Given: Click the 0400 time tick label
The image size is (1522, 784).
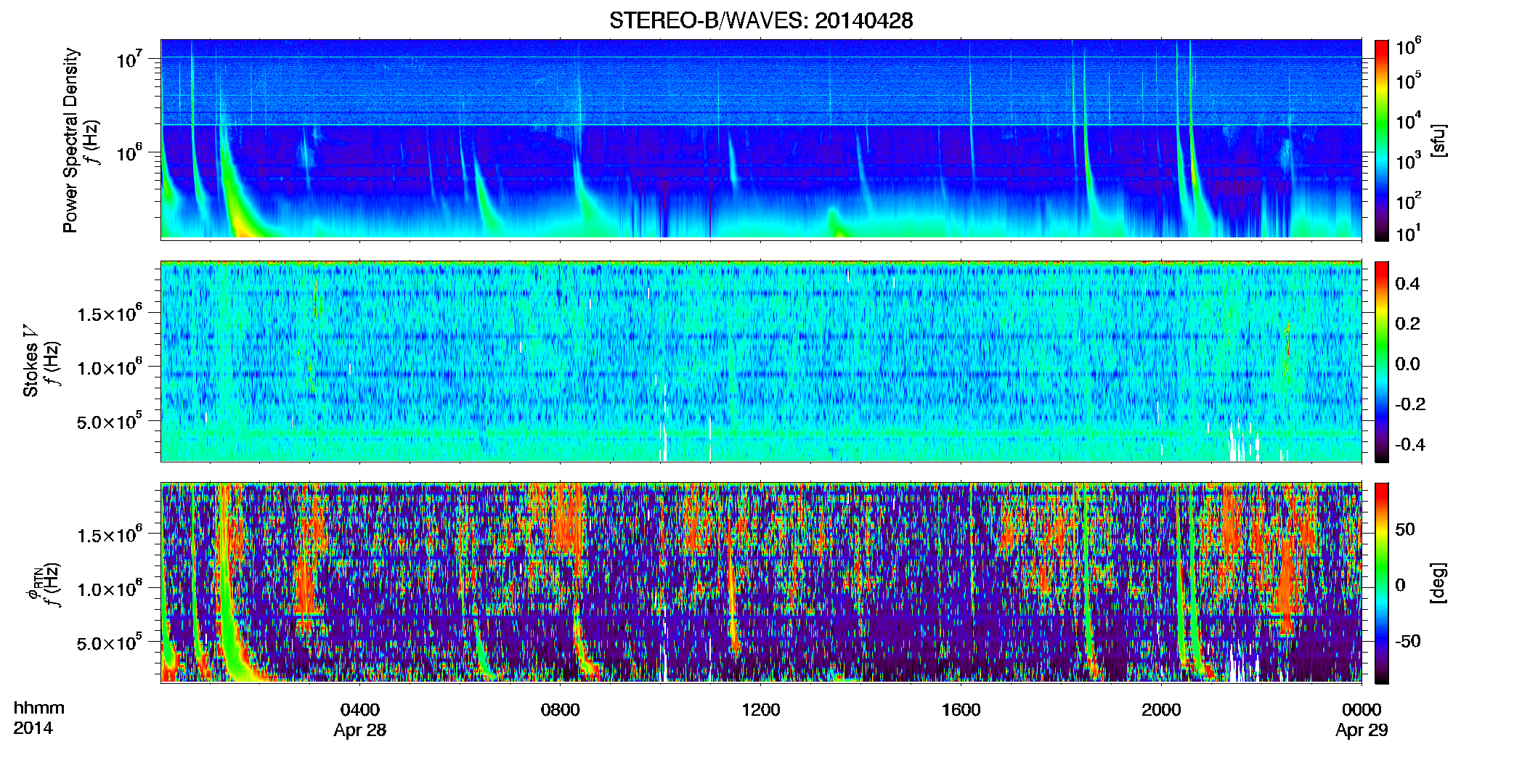Looking at the screenshot, I should pos(360,710).
